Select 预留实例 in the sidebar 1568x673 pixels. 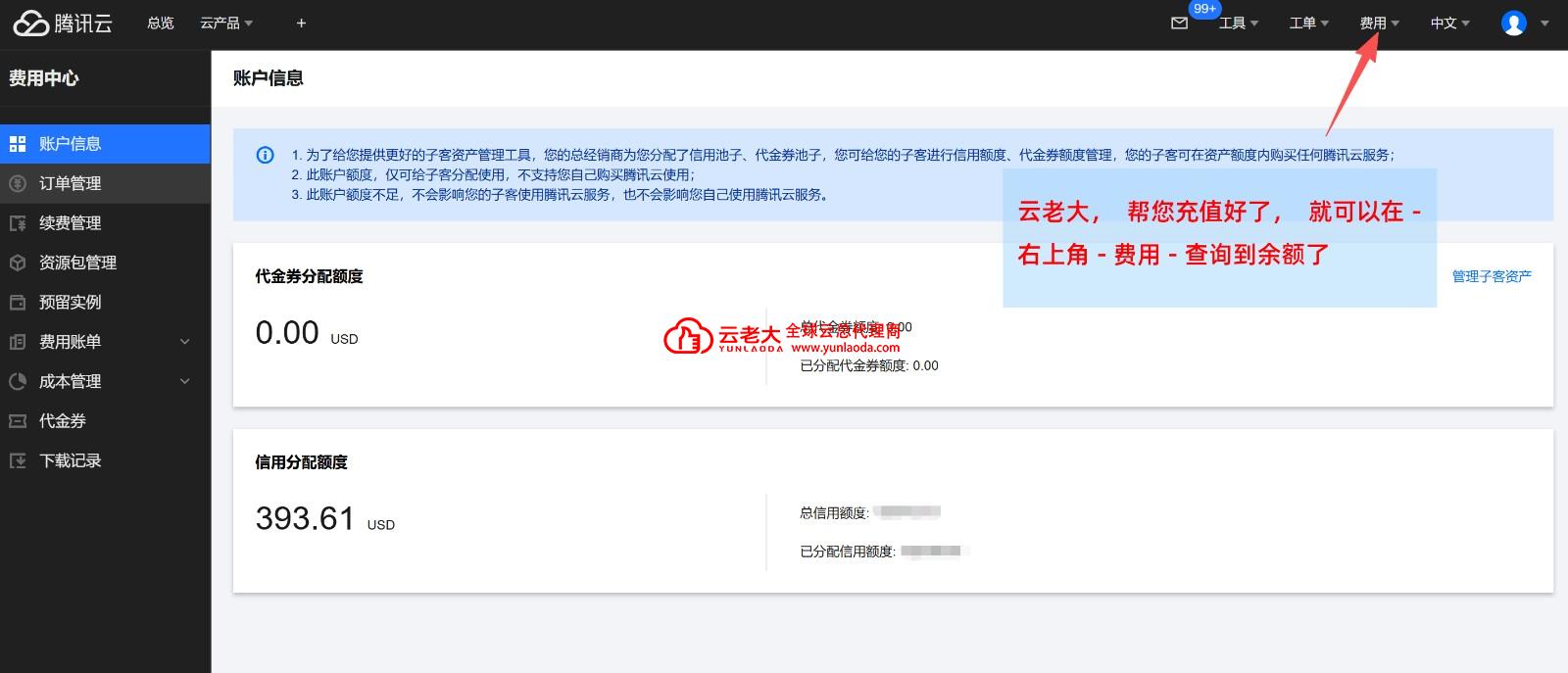[x=70, y=303]
